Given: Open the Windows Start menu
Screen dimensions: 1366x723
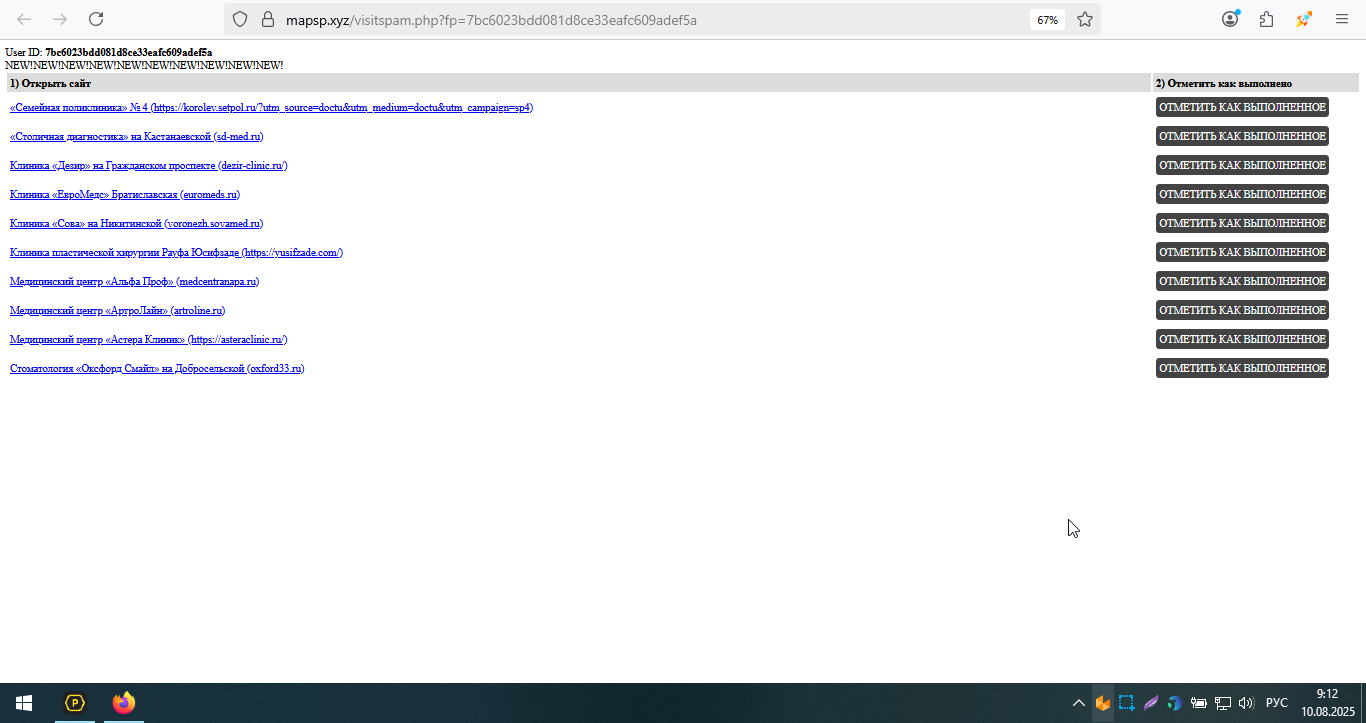Looking at the screenshot, I should tap(24, 703).
